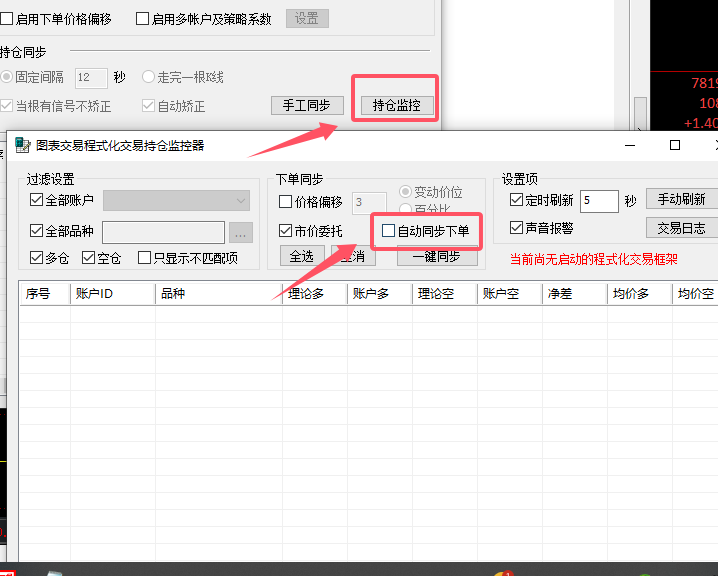Screen dimensions: 718x576
Task: Open 持仓监控 in the background settings window
Action: 397,105
